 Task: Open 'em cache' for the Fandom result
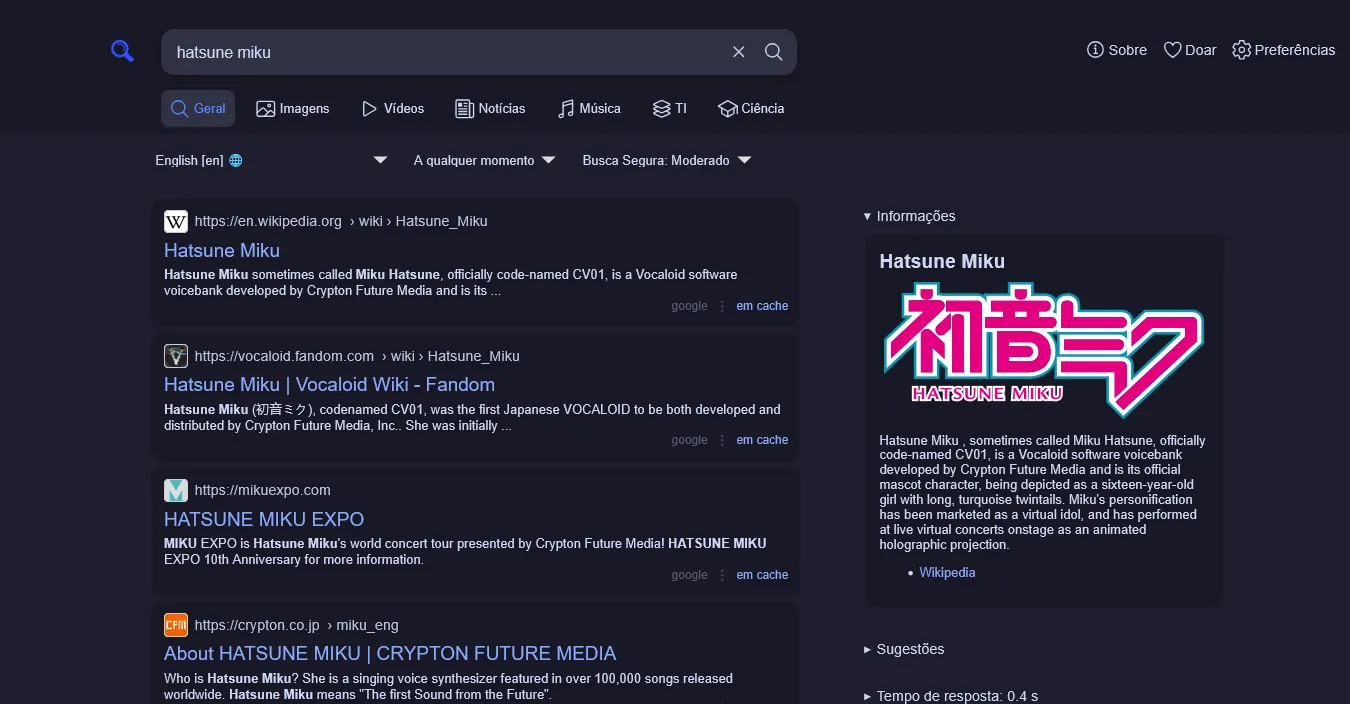pos(762,440)
